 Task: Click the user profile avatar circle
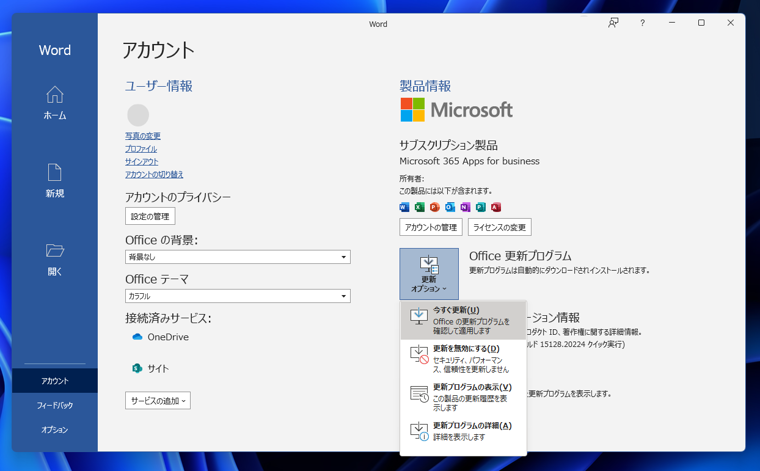click(138, 115)
